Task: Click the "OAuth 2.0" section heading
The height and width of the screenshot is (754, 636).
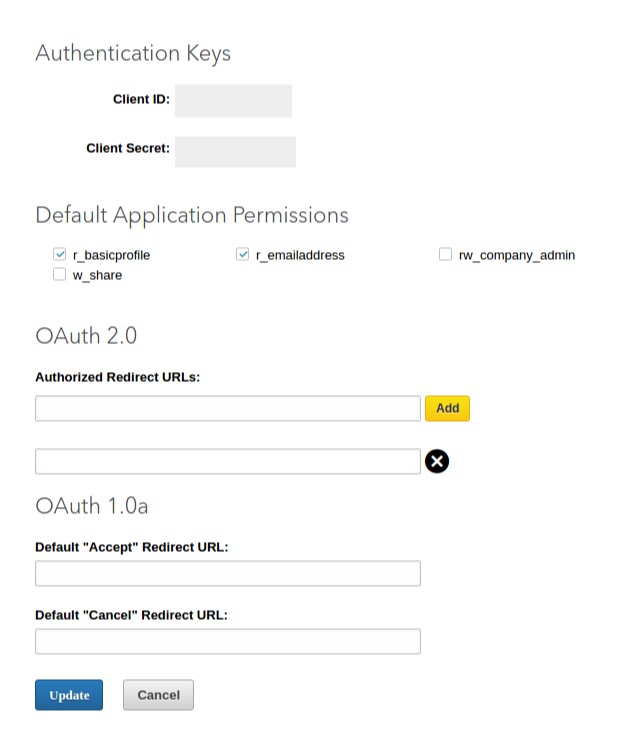Action: pyautogui.click(x=86, y=335)
